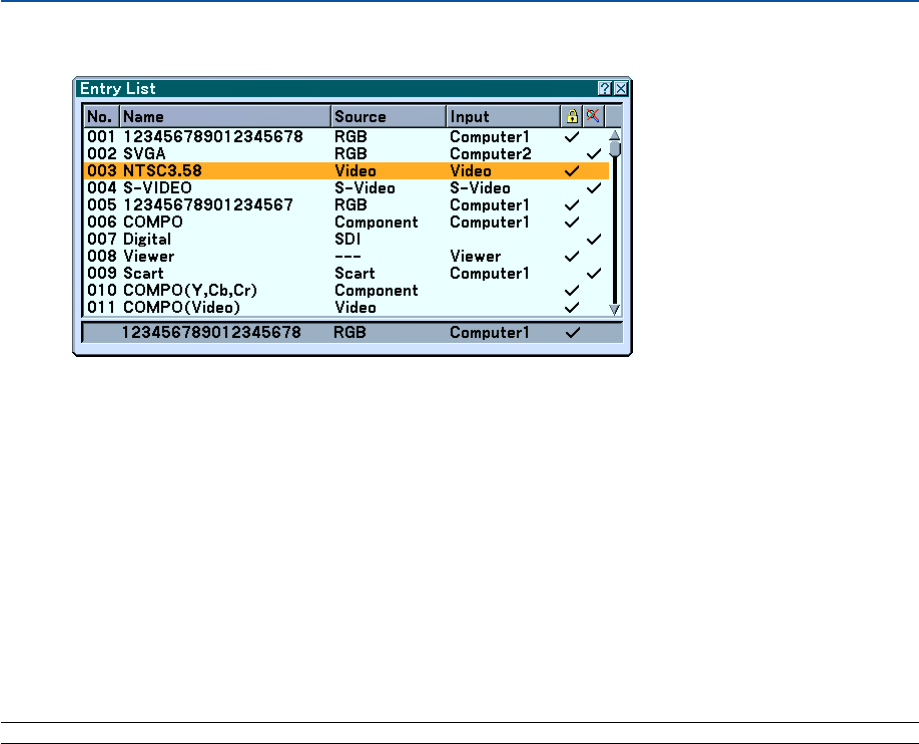
Task: Toggle skip checkmark for Scart entry
Action: (594, 273)
